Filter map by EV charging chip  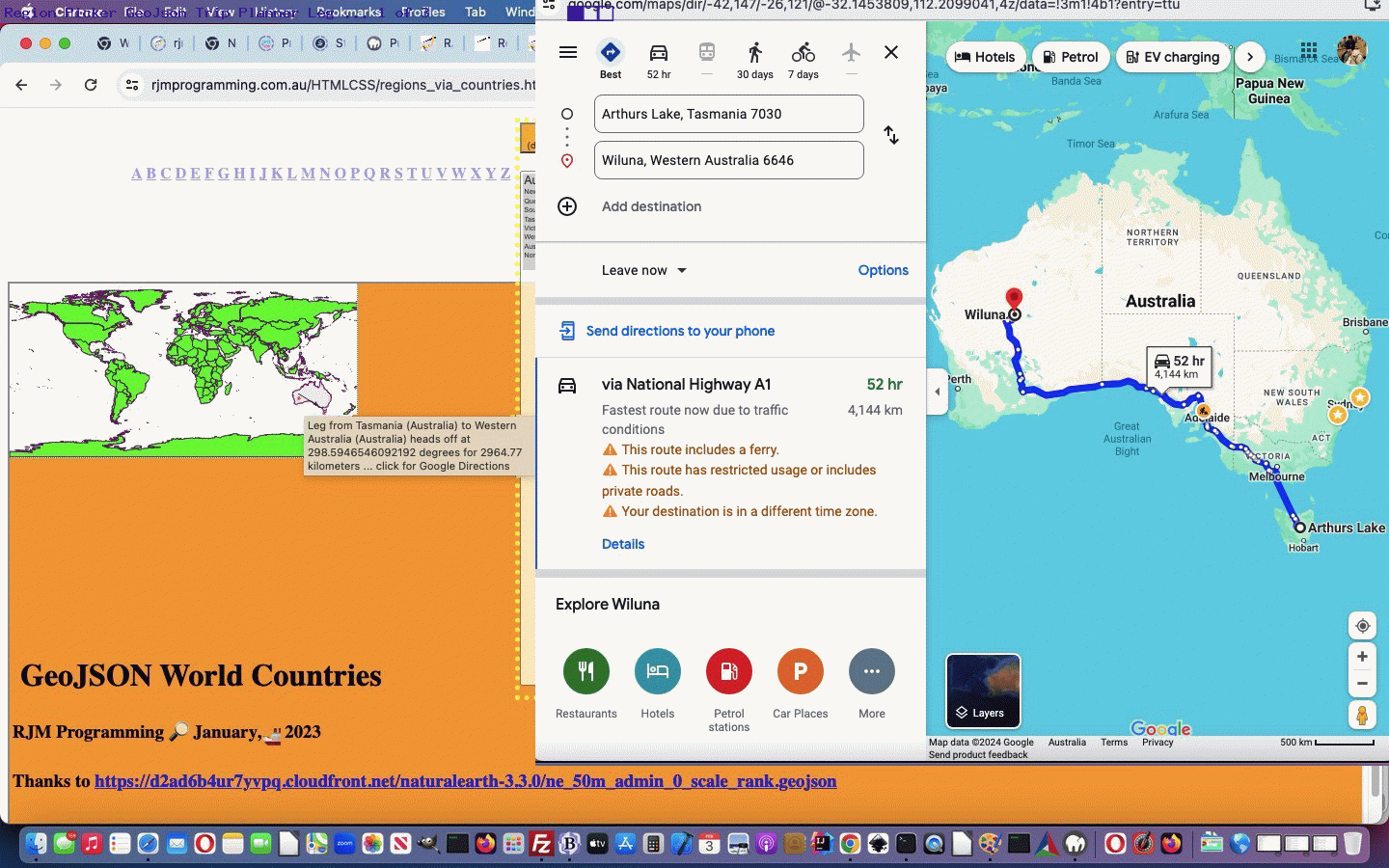pos(1173,57)
